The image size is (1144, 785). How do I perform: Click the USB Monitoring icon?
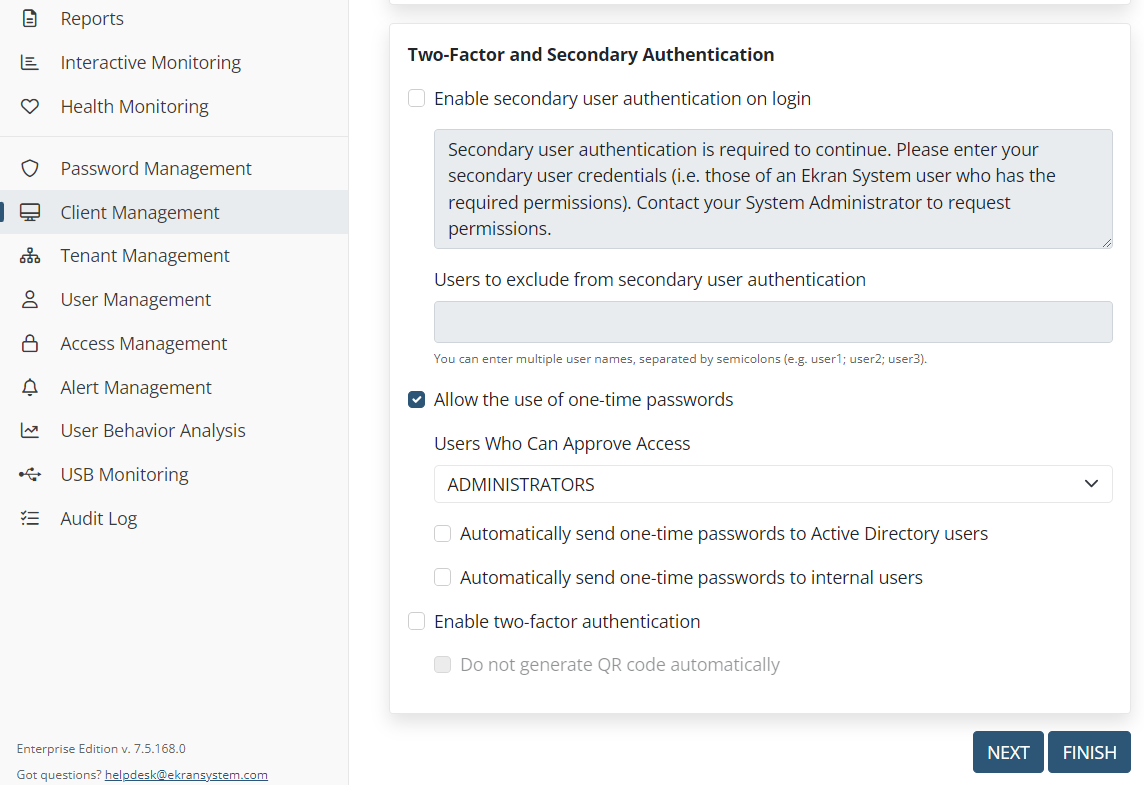coord(30,475)
